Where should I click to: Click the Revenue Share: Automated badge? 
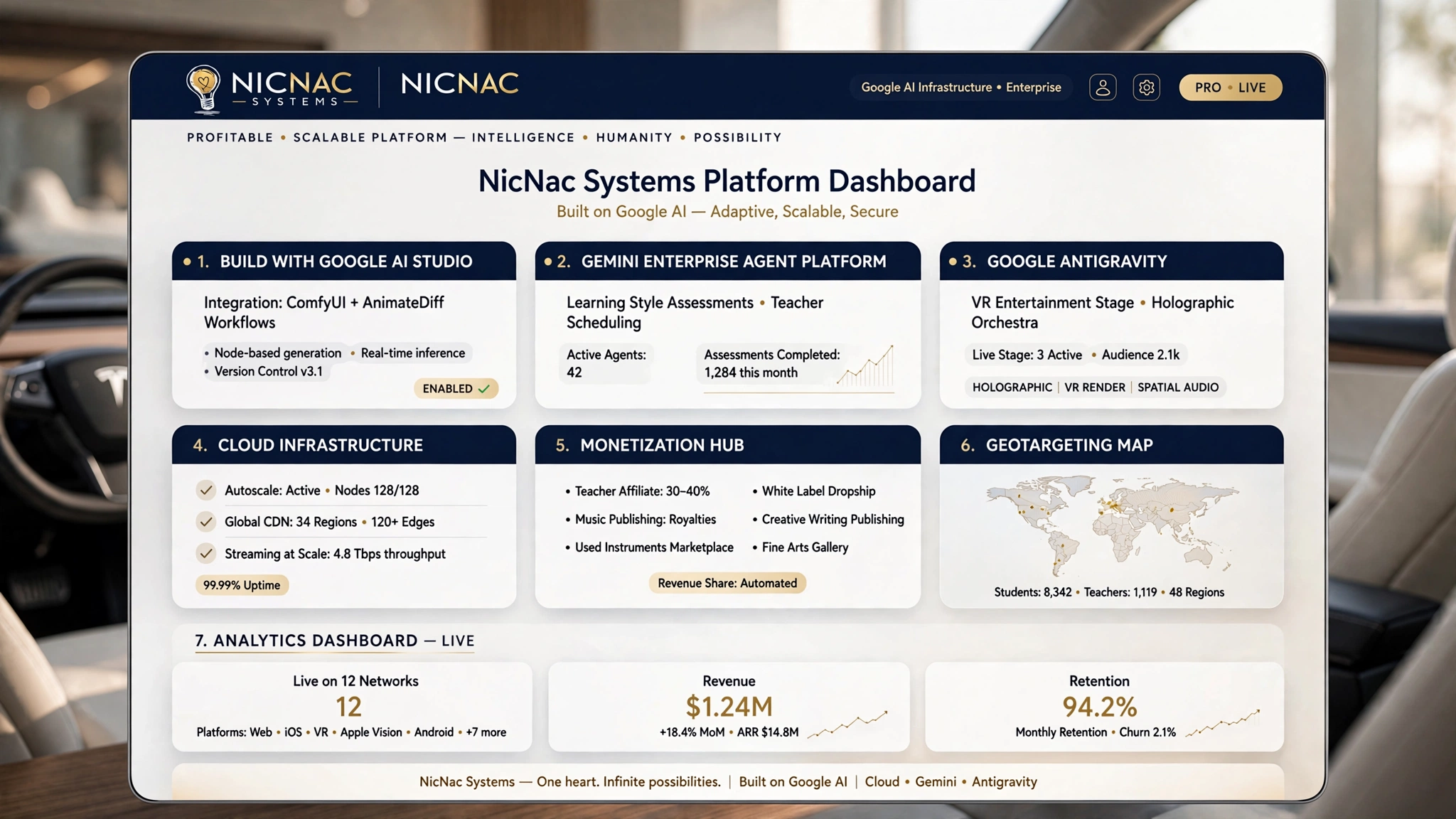click(727, 583)
